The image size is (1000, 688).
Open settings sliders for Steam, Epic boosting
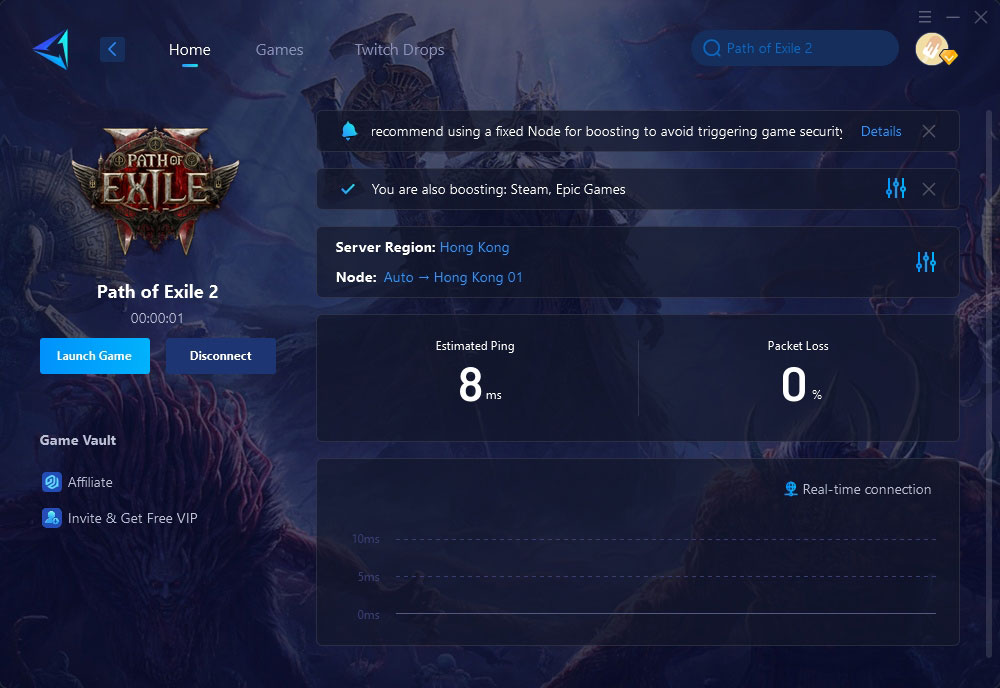point(895,188)
